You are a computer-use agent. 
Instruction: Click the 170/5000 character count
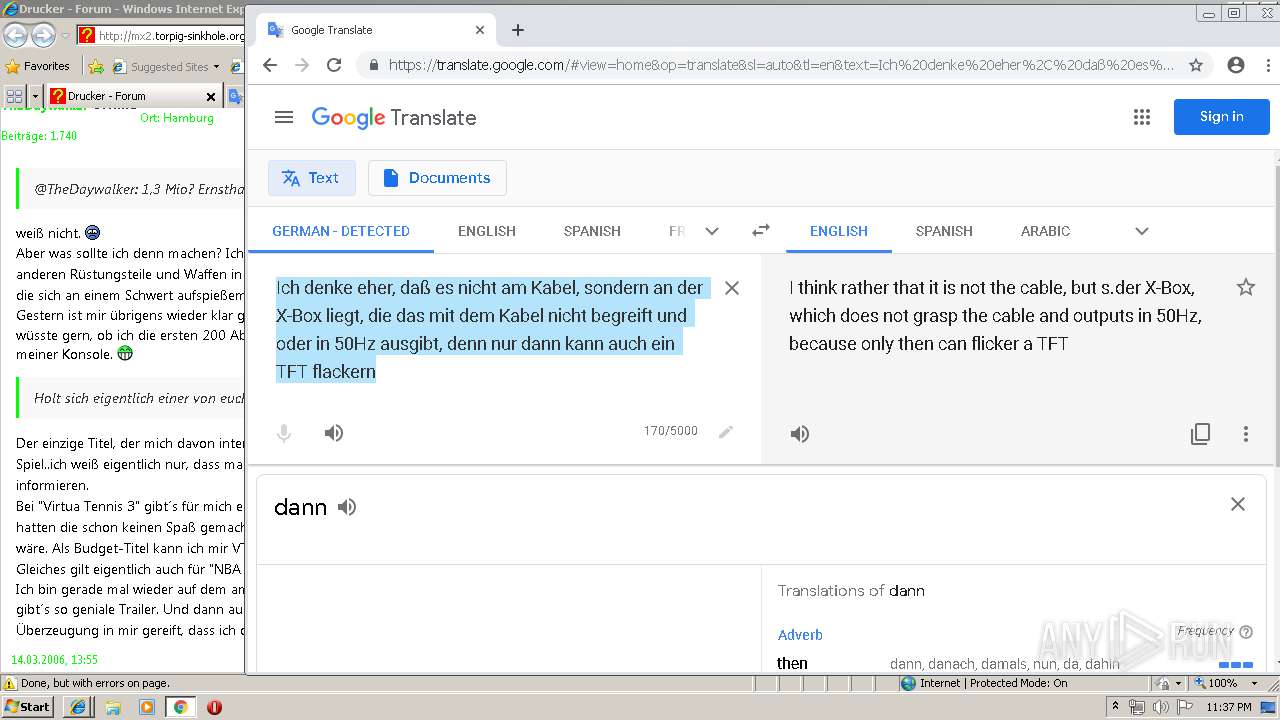(671, 431)
